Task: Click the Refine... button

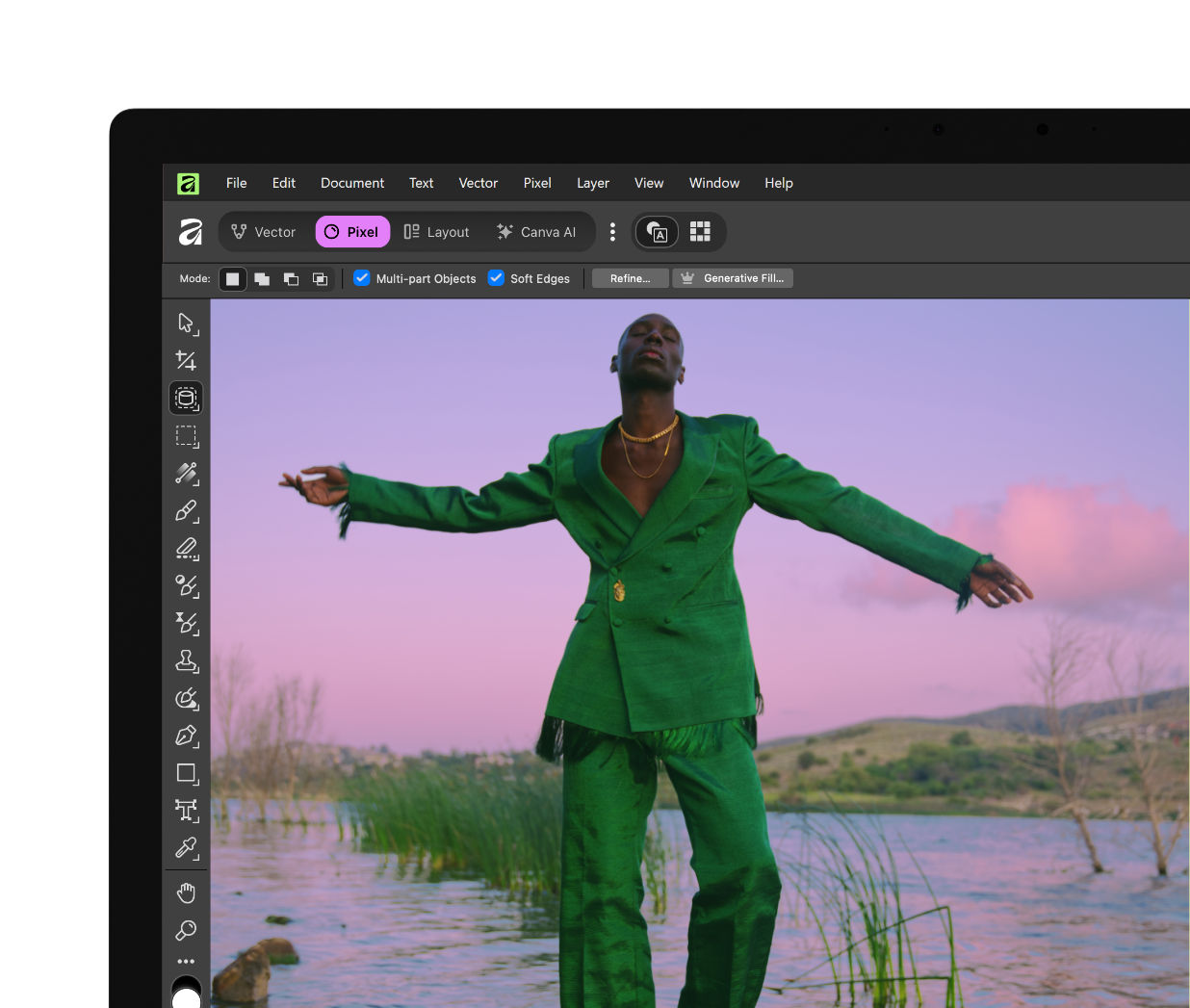Action: point(631,278)
